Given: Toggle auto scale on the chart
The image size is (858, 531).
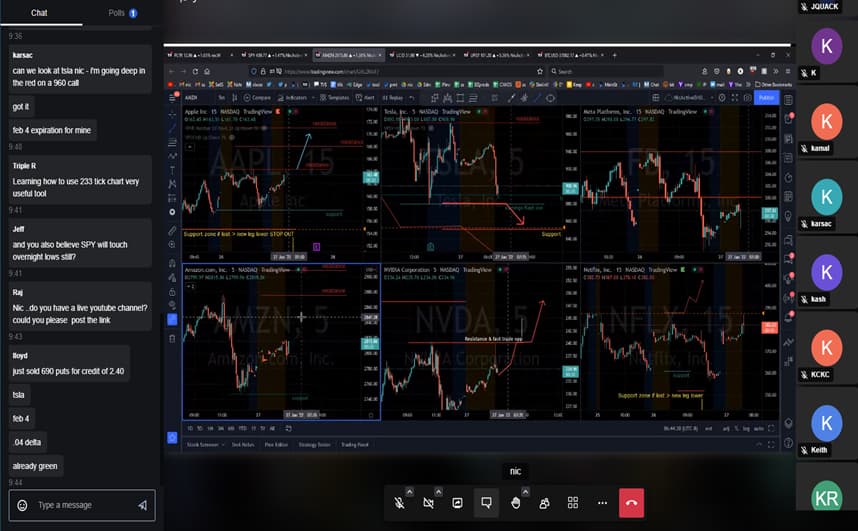Looking at the screenshot, I should [758, 428].
